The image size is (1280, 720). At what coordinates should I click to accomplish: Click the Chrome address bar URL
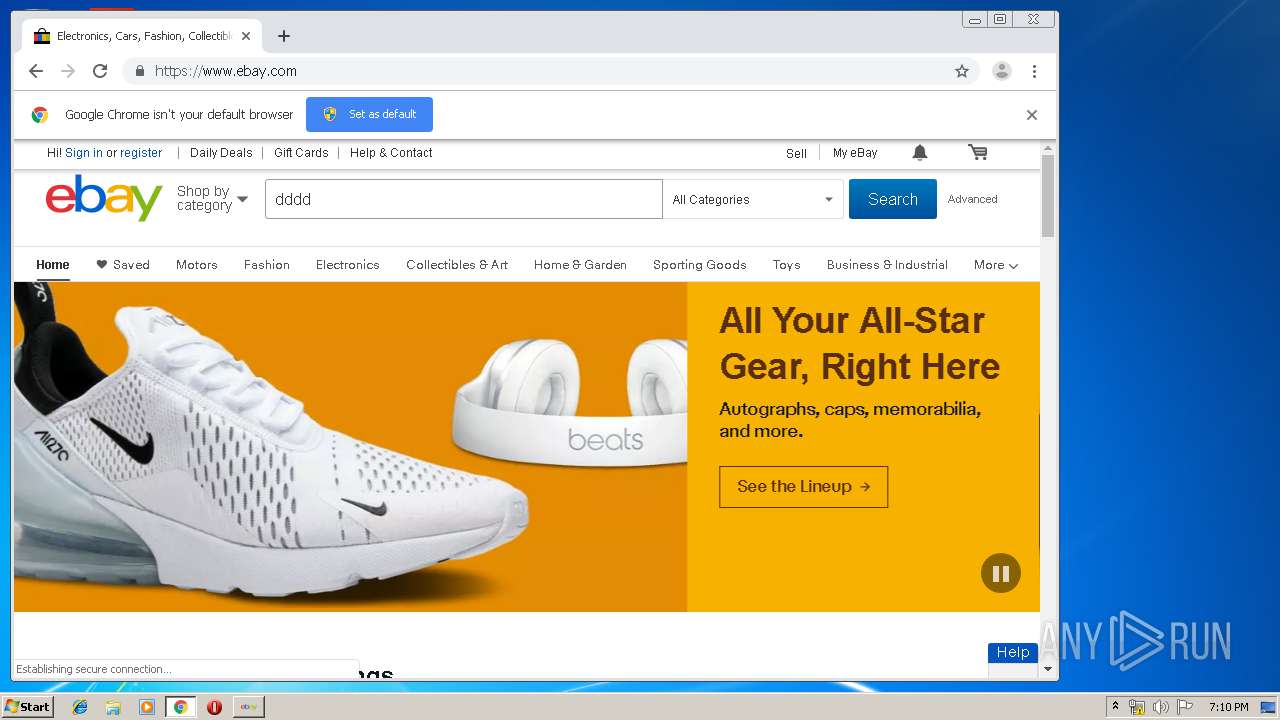pos(226,71)
